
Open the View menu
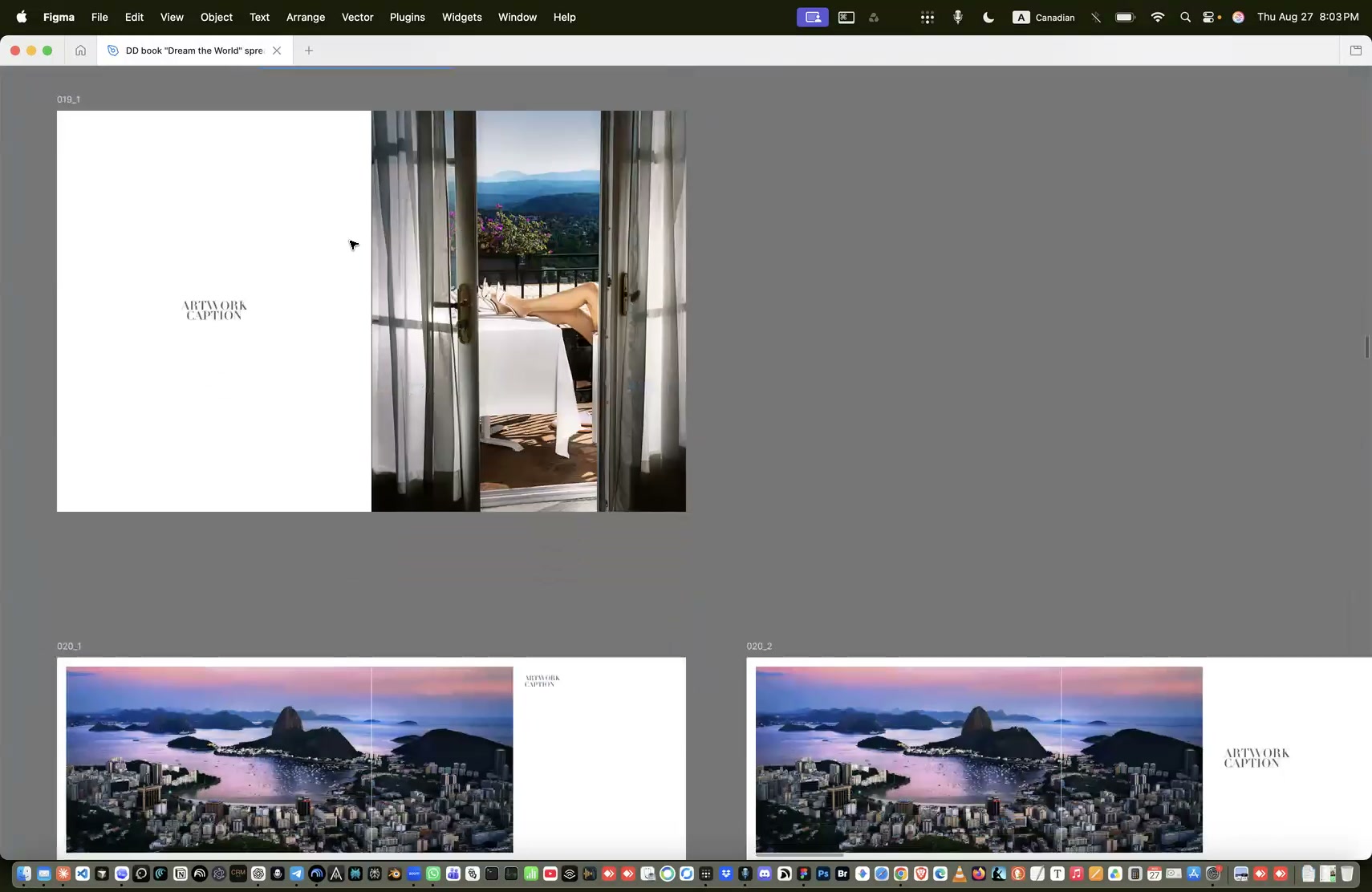172,17
